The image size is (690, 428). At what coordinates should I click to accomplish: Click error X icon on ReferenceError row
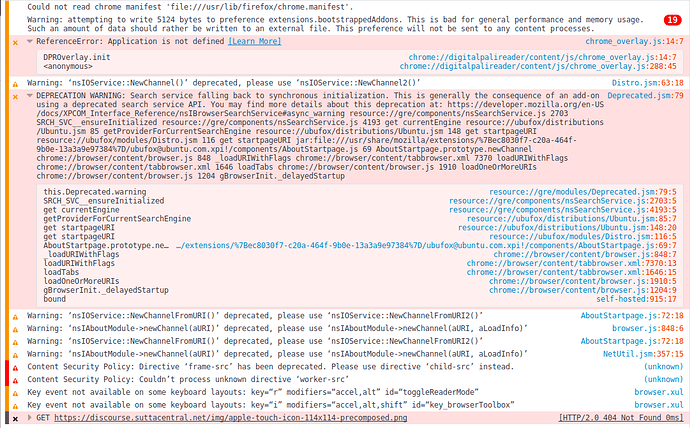click(x=15, y=42)
